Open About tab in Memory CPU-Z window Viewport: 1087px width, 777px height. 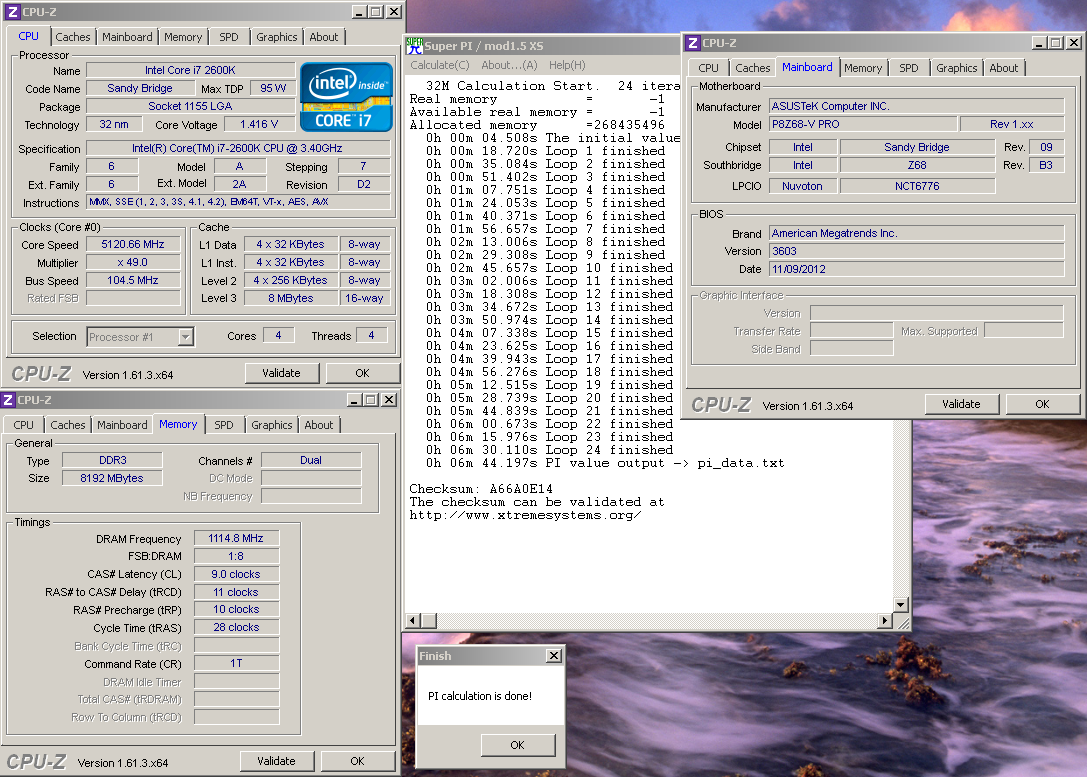(319, 425)
